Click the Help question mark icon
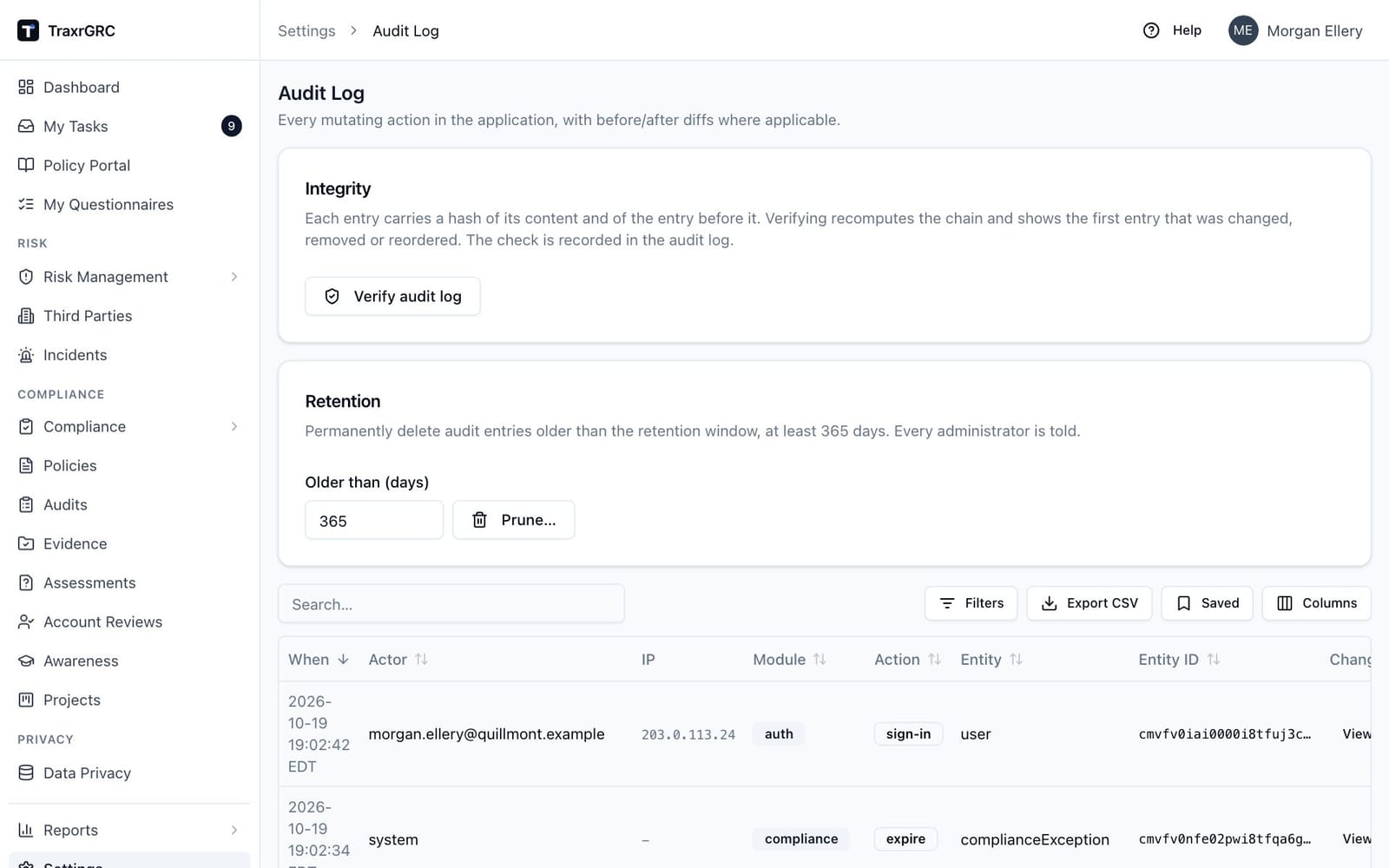1389x868 pixels. 1151,30
